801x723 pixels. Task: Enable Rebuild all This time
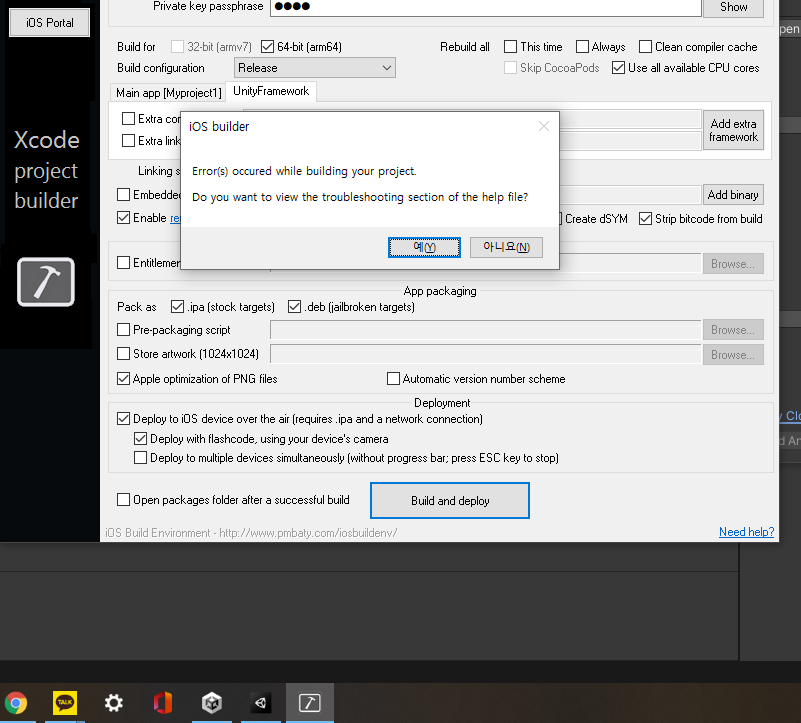(x=510, y=47)
